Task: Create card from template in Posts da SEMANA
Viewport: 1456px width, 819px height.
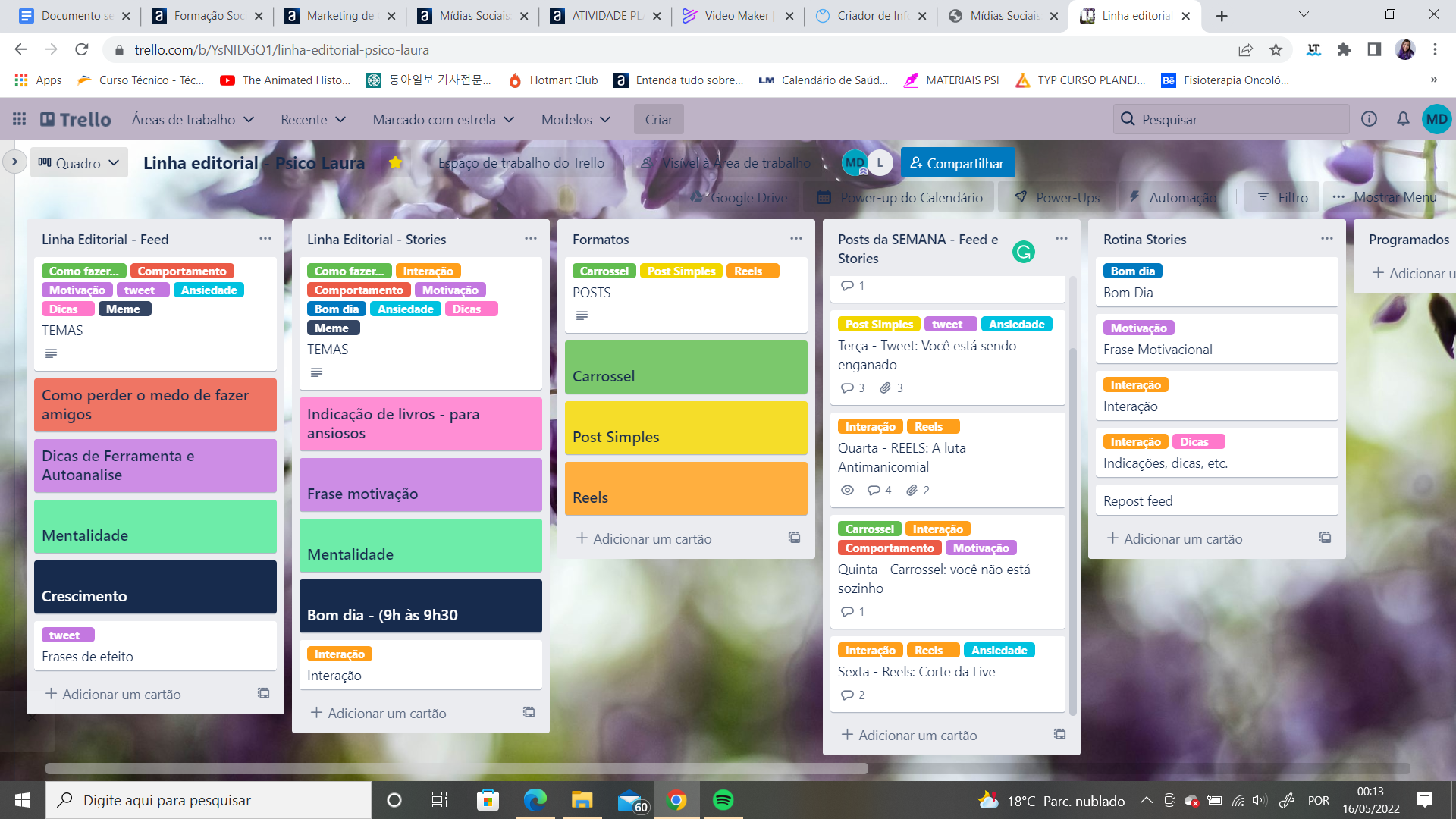Action: [1059, 734]
